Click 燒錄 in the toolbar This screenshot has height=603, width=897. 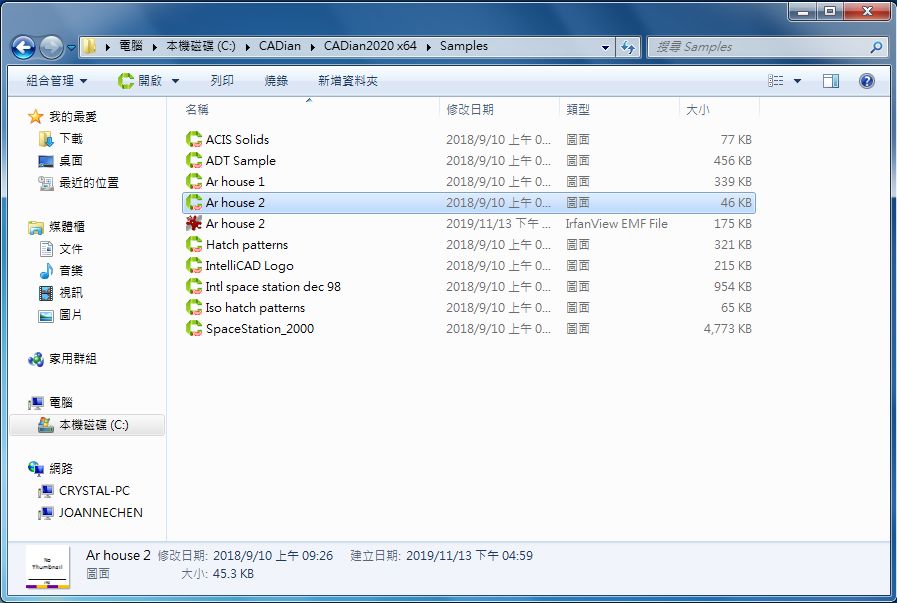[x=276, y=81]
